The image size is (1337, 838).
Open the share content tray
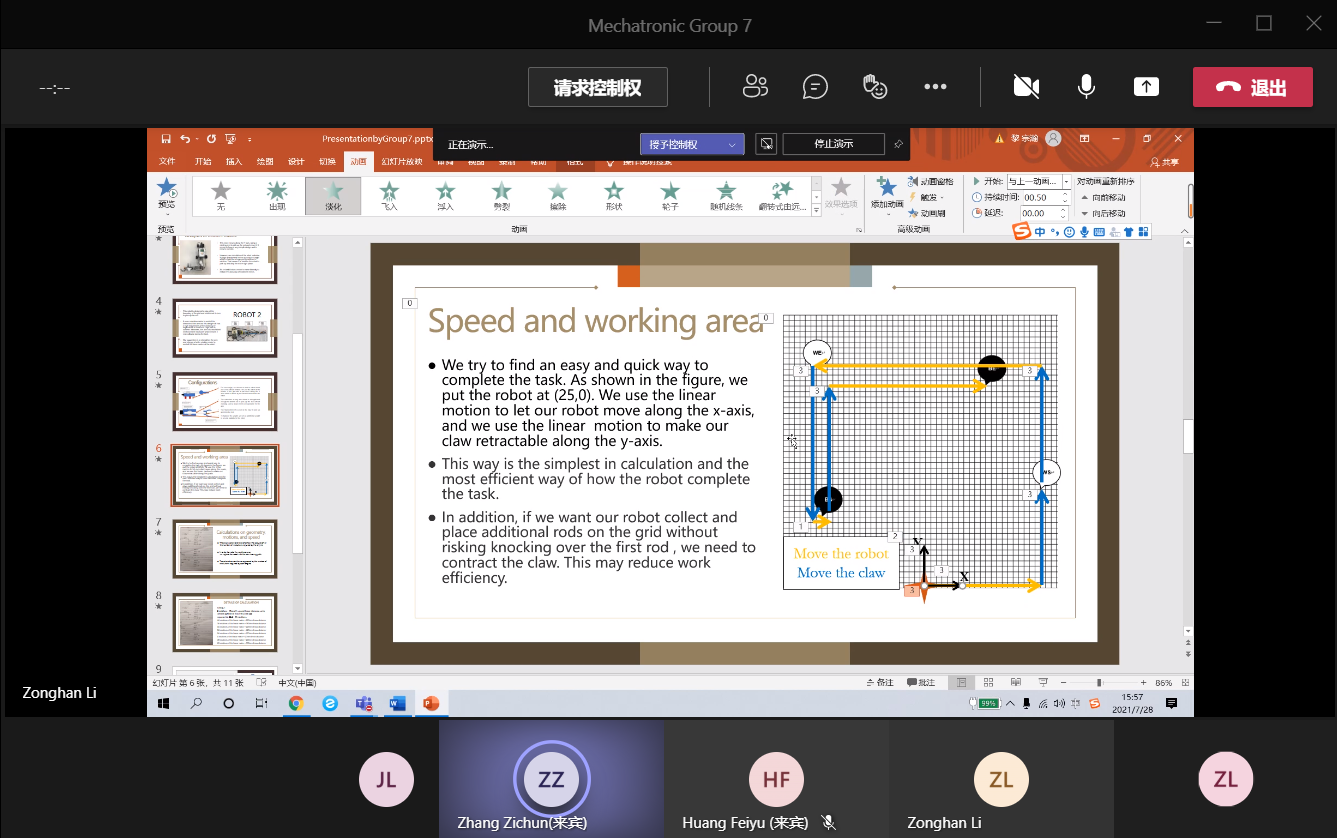[x=1146, y=87]
